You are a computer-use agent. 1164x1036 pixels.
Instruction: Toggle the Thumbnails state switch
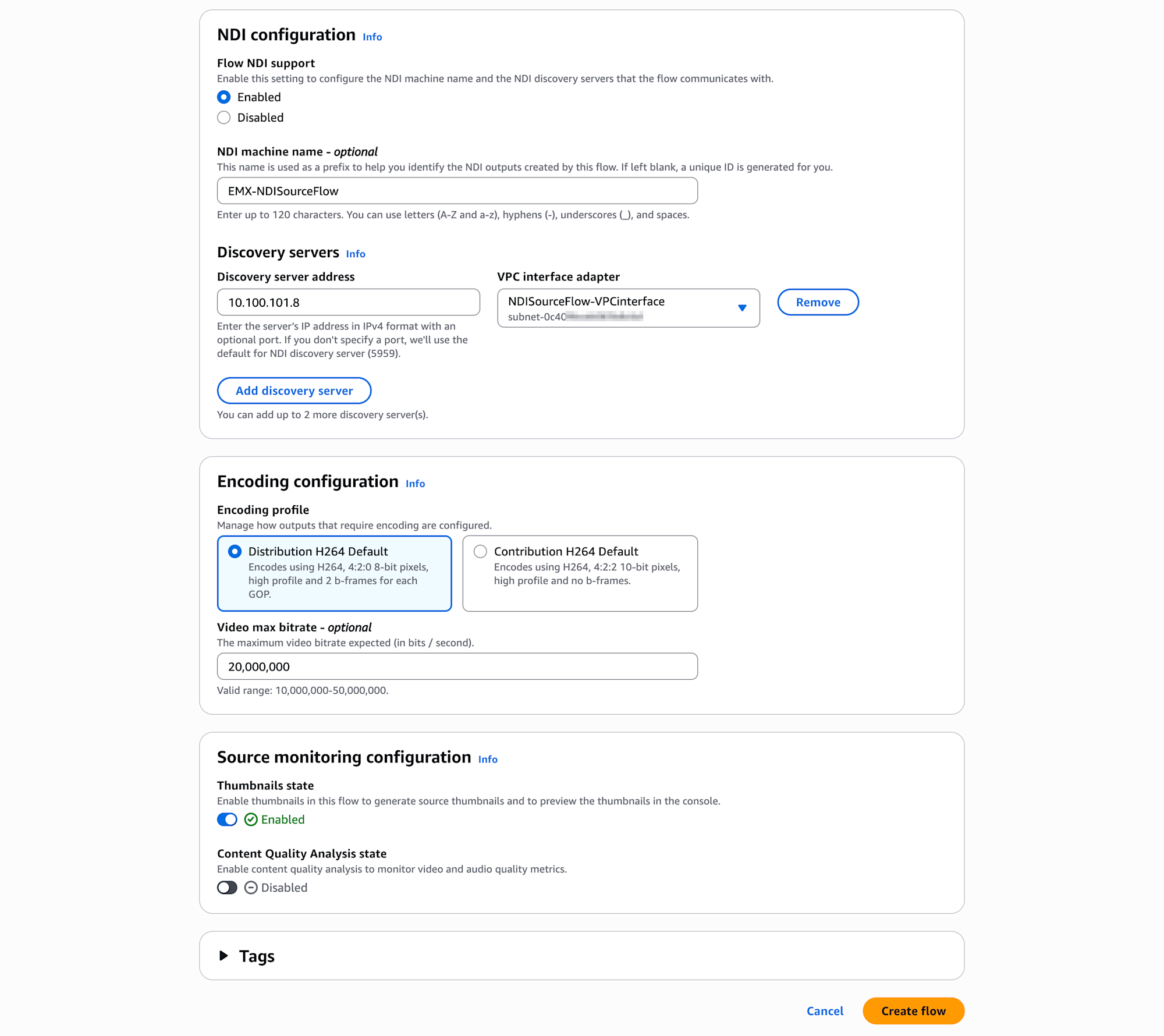(x=227, y=819)
